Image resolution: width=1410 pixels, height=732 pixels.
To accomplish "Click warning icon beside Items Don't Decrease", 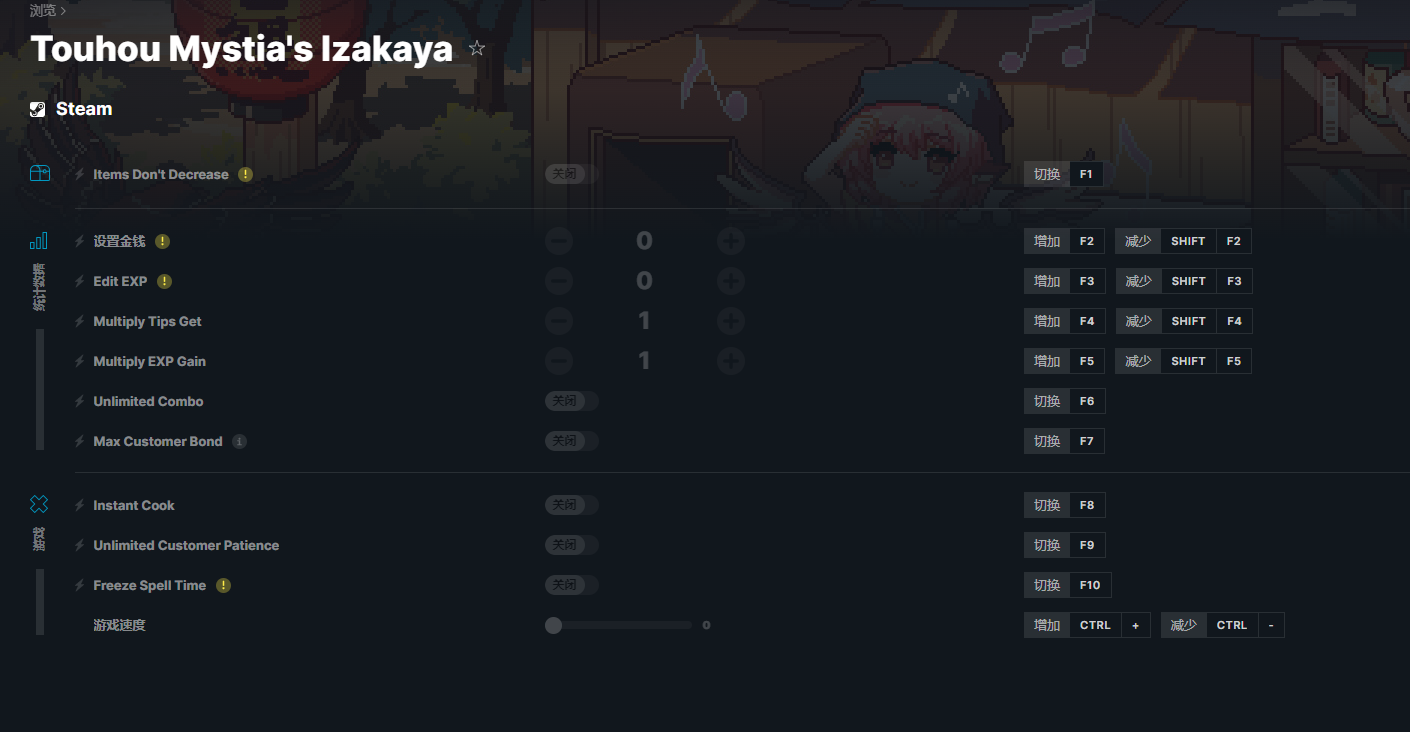I will (x=246, y=174).
